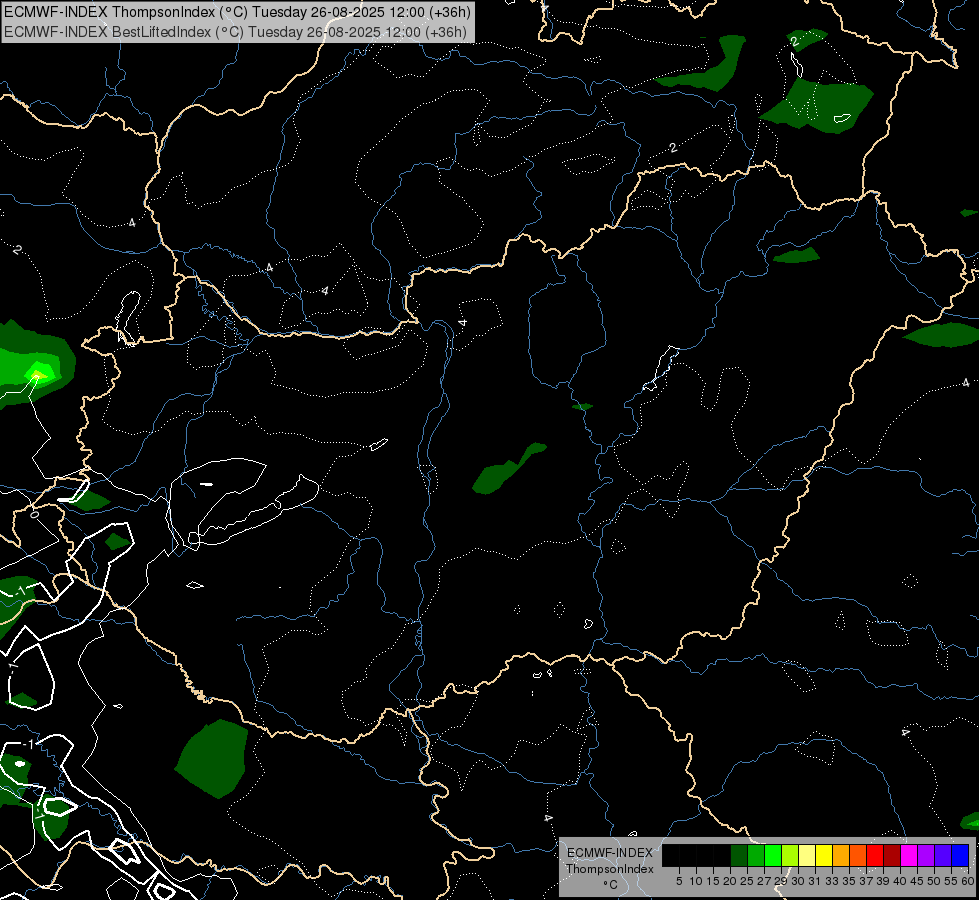Click the BestLiftedIndex title line at top
The width and height of the screenshot is (979, 900).
tap(235, 32)
